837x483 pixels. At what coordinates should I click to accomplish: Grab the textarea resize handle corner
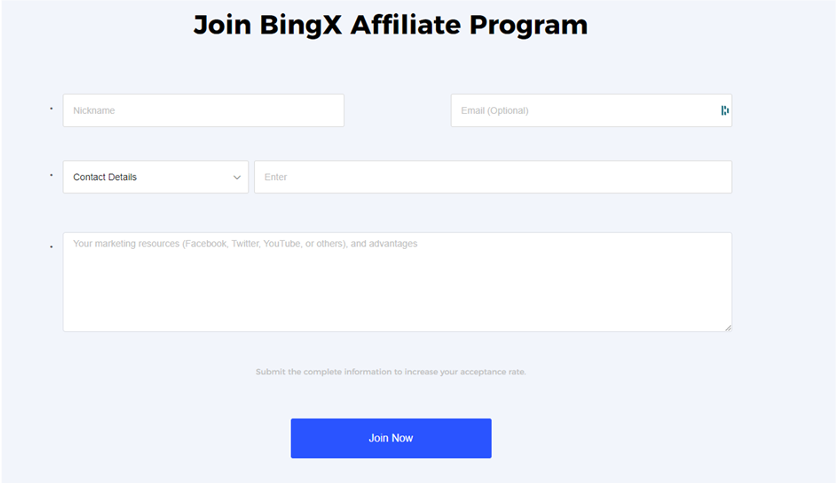[x=728, y=328]
